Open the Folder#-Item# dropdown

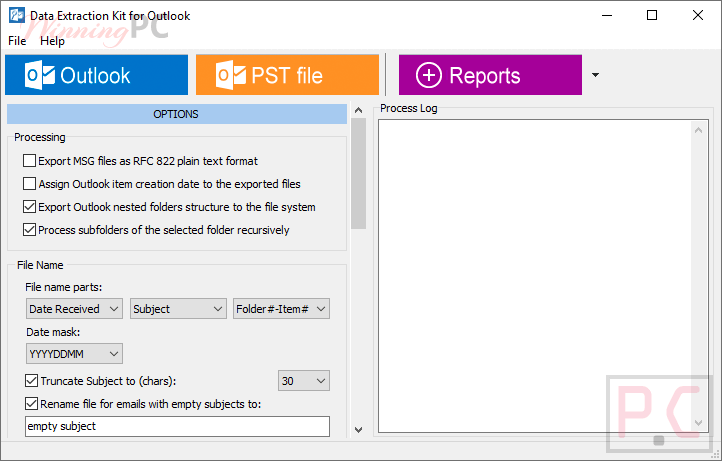tap(281, 309)
